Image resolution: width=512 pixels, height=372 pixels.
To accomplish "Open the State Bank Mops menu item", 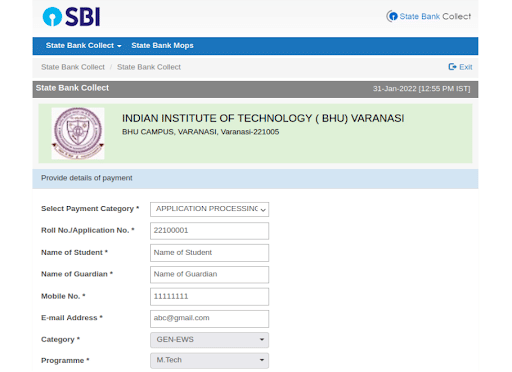I will click(162, 46).
